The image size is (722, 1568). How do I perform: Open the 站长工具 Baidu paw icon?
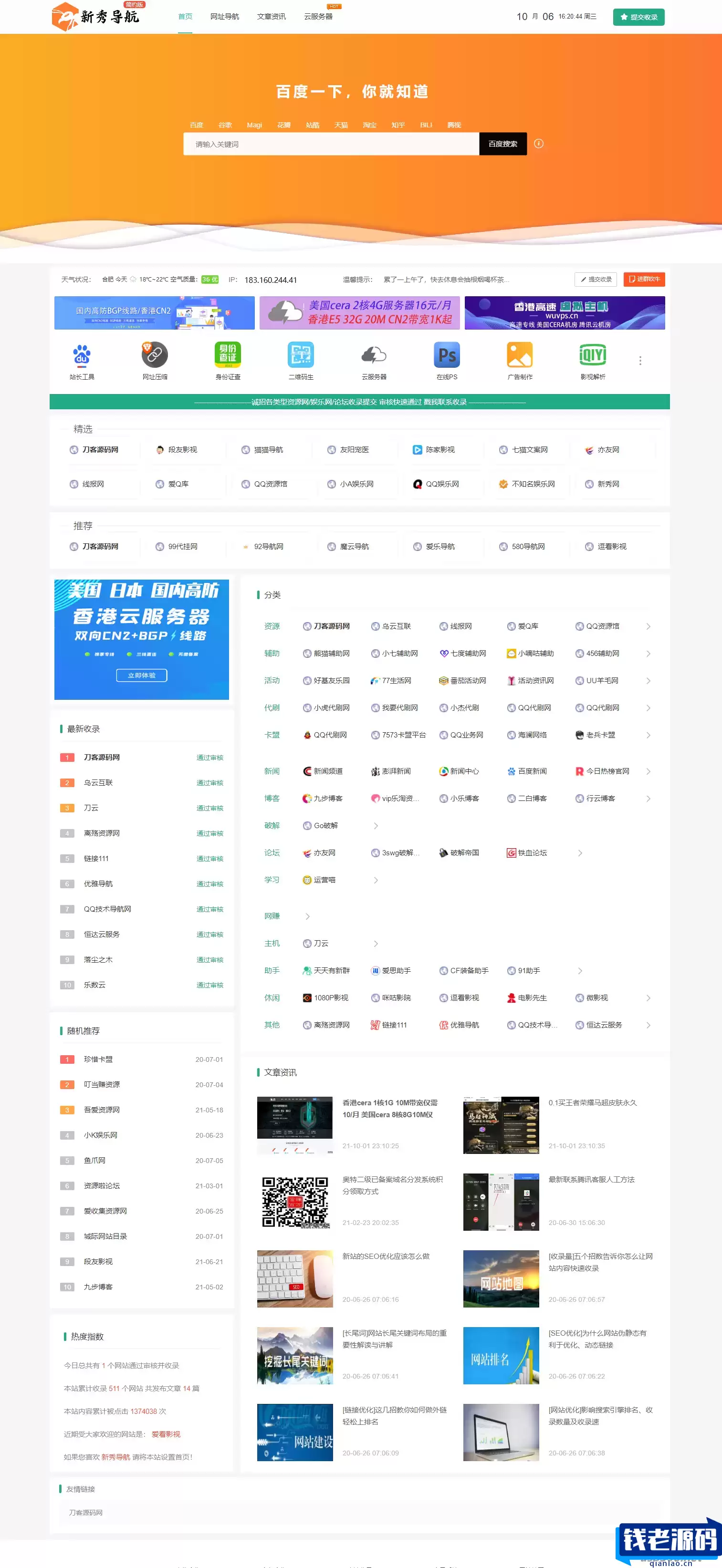point(82,355)
